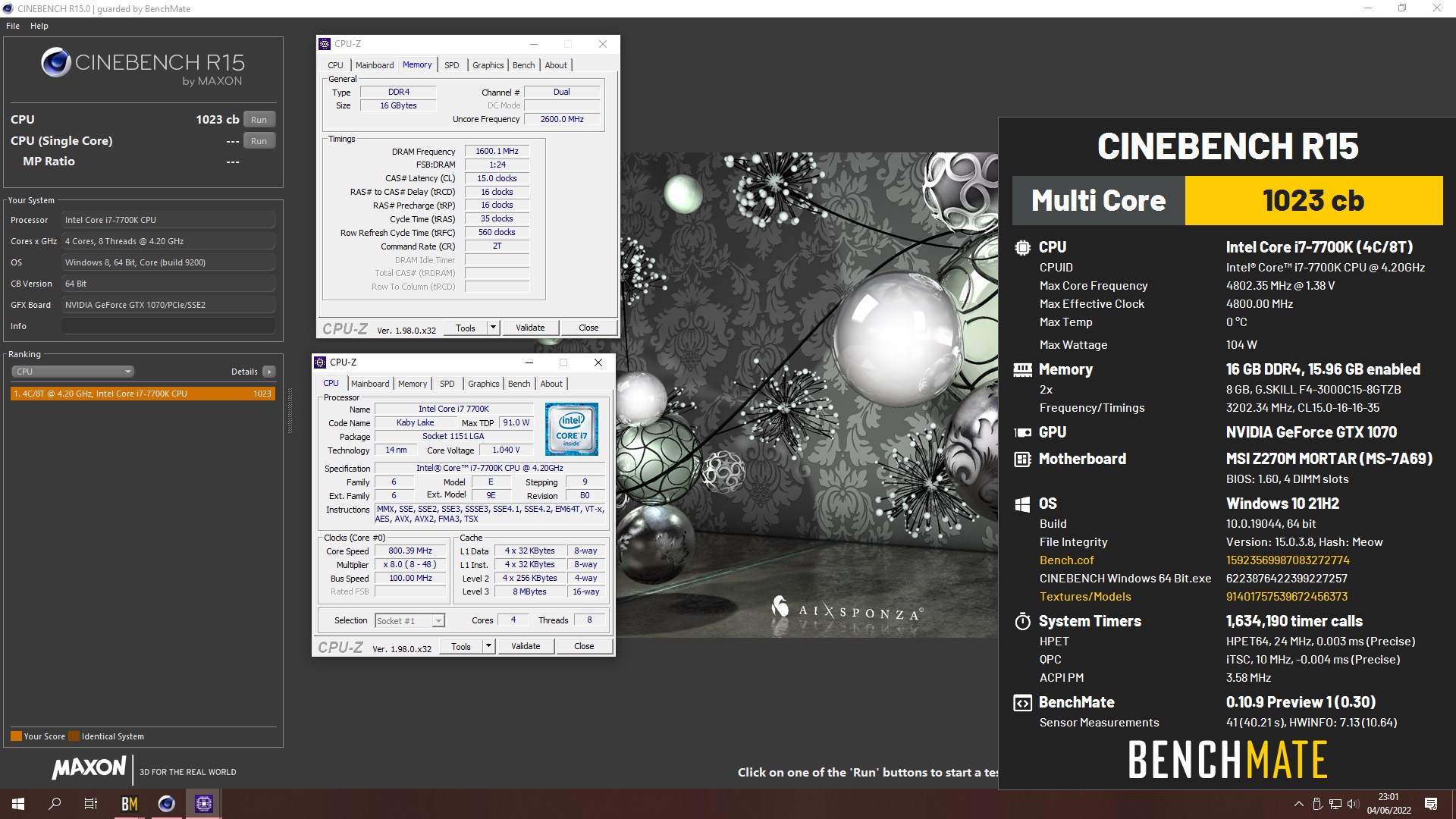
Task: Click BenchMate Motherboard icon
Action: point(1022,459)
